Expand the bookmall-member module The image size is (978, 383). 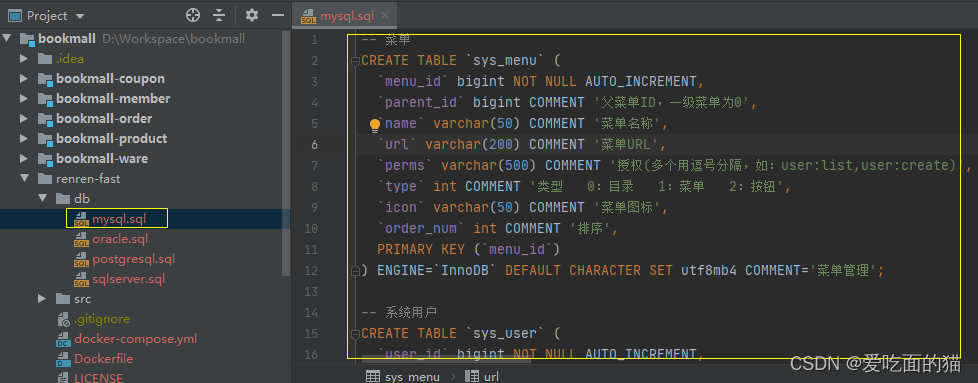tap(24, 99)
